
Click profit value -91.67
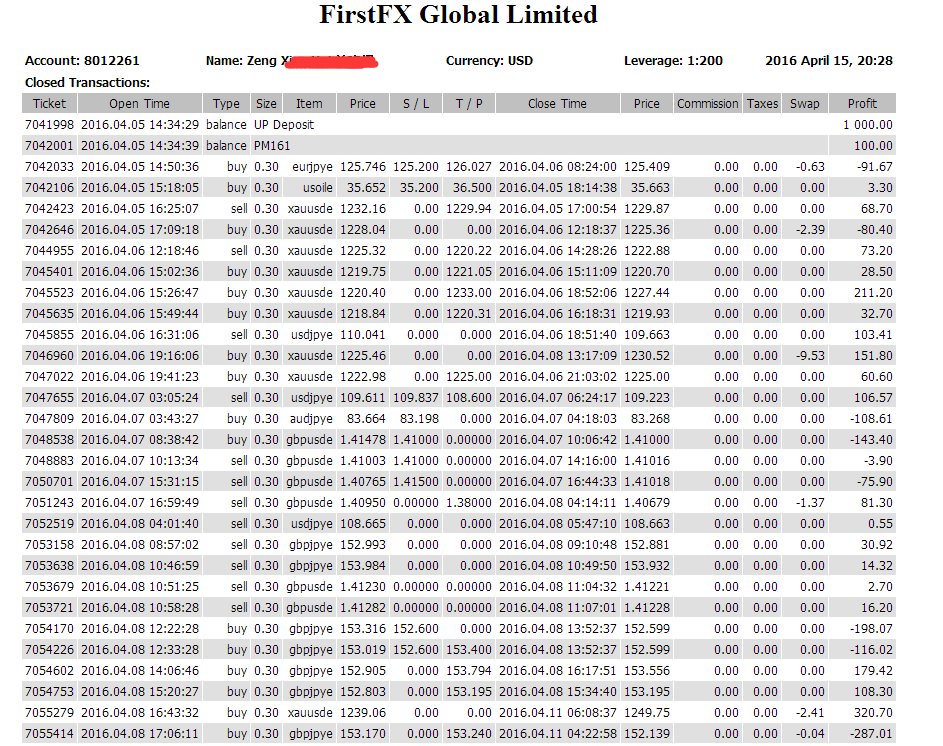pos(875,167)
